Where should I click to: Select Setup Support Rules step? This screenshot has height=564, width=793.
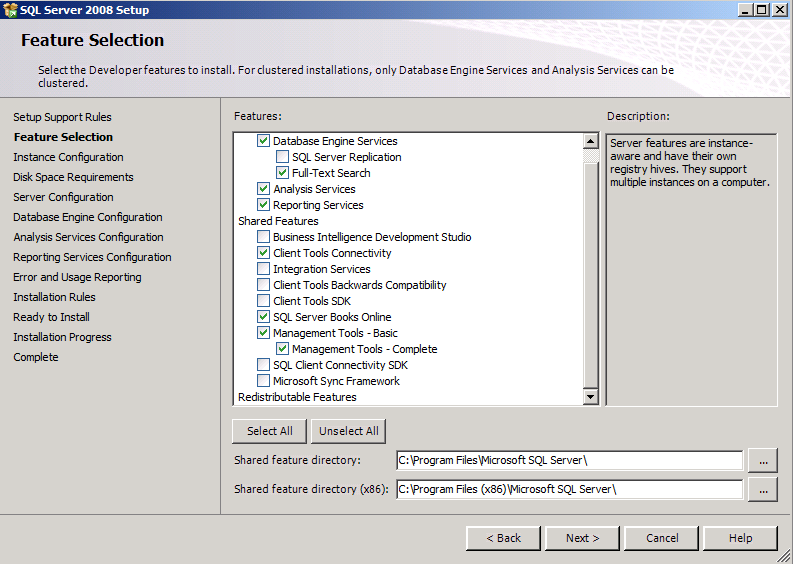click(62, 117)
